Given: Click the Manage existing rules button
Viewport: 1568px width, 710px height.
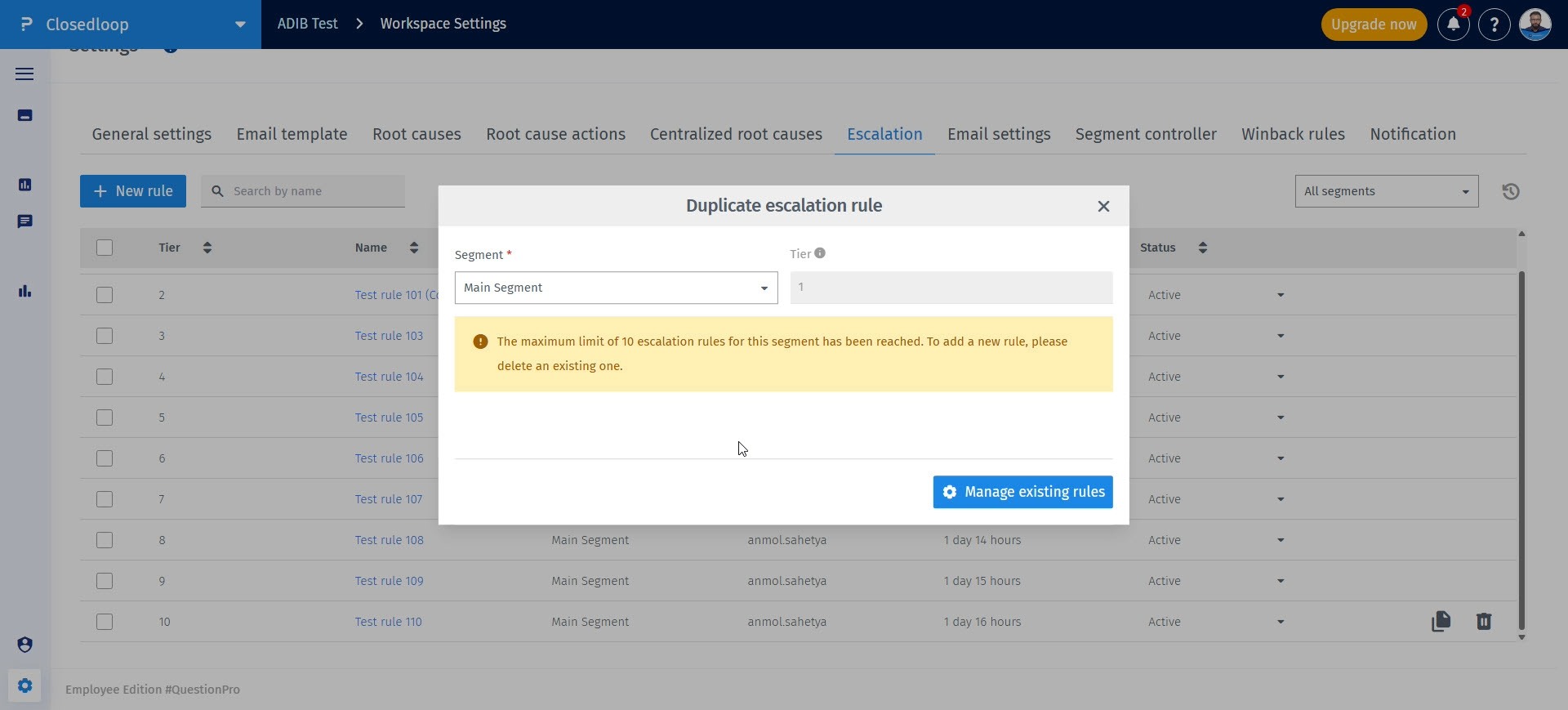Looking at the screenshot, I should (1022, 492).
